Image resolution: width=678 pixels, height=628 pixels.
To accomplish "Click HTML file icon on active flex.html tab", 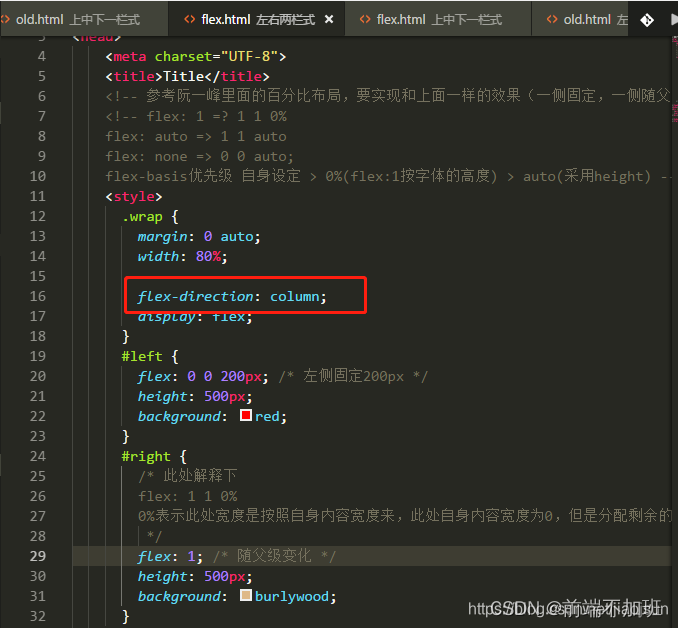I will pos(190,20).
